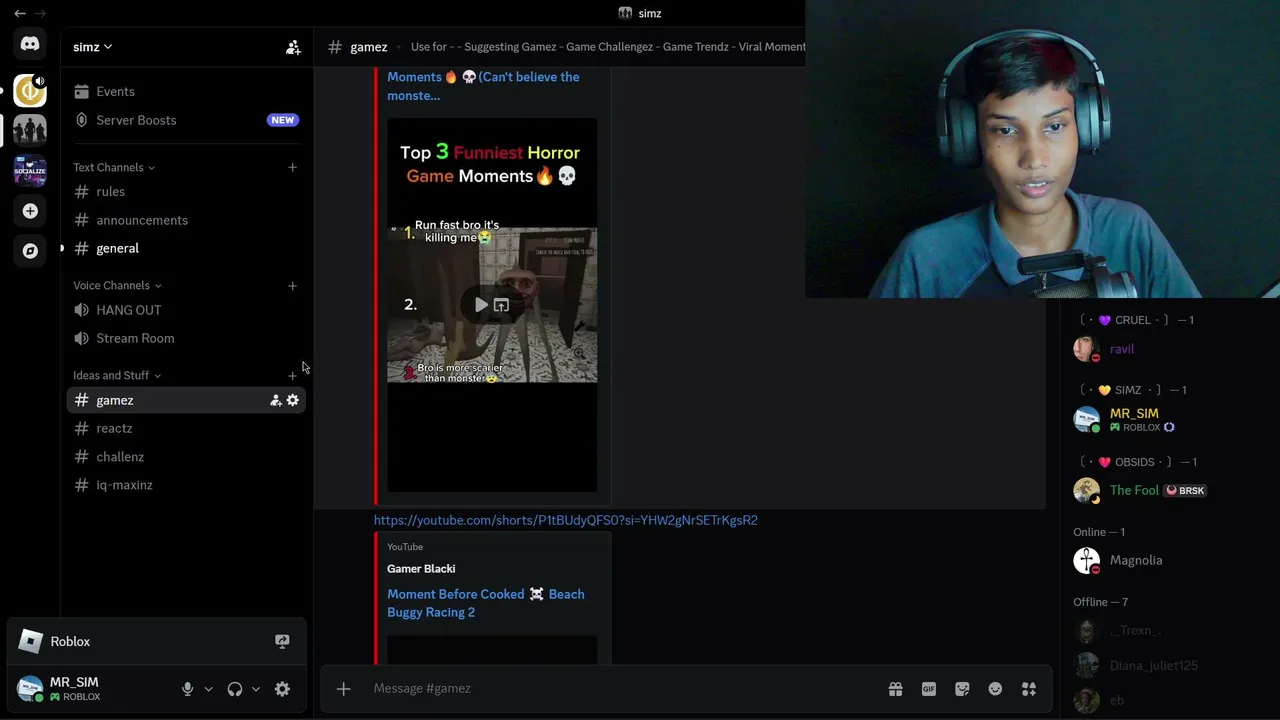
Task: Expand the simz server dropdown menu
Action: 92,47
